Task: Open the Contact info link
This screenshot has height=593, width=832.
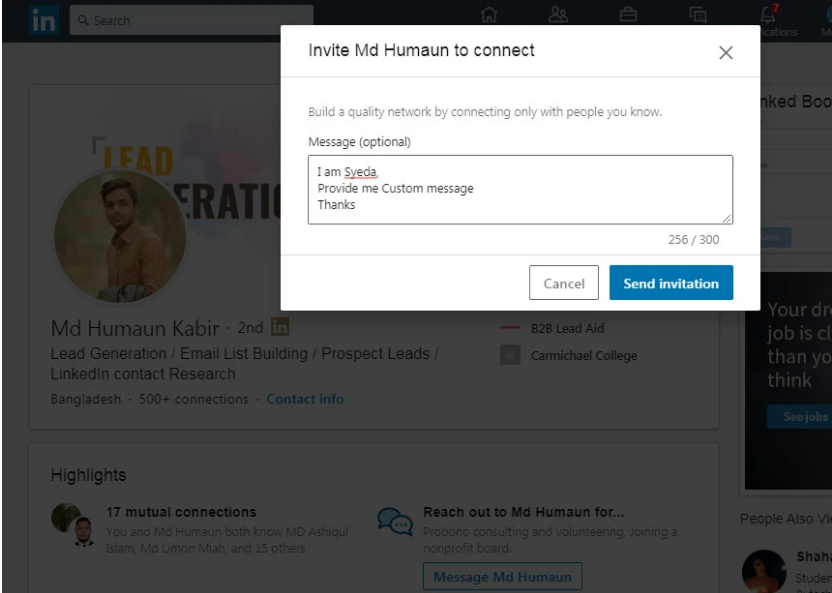Action: coord(303,398)
